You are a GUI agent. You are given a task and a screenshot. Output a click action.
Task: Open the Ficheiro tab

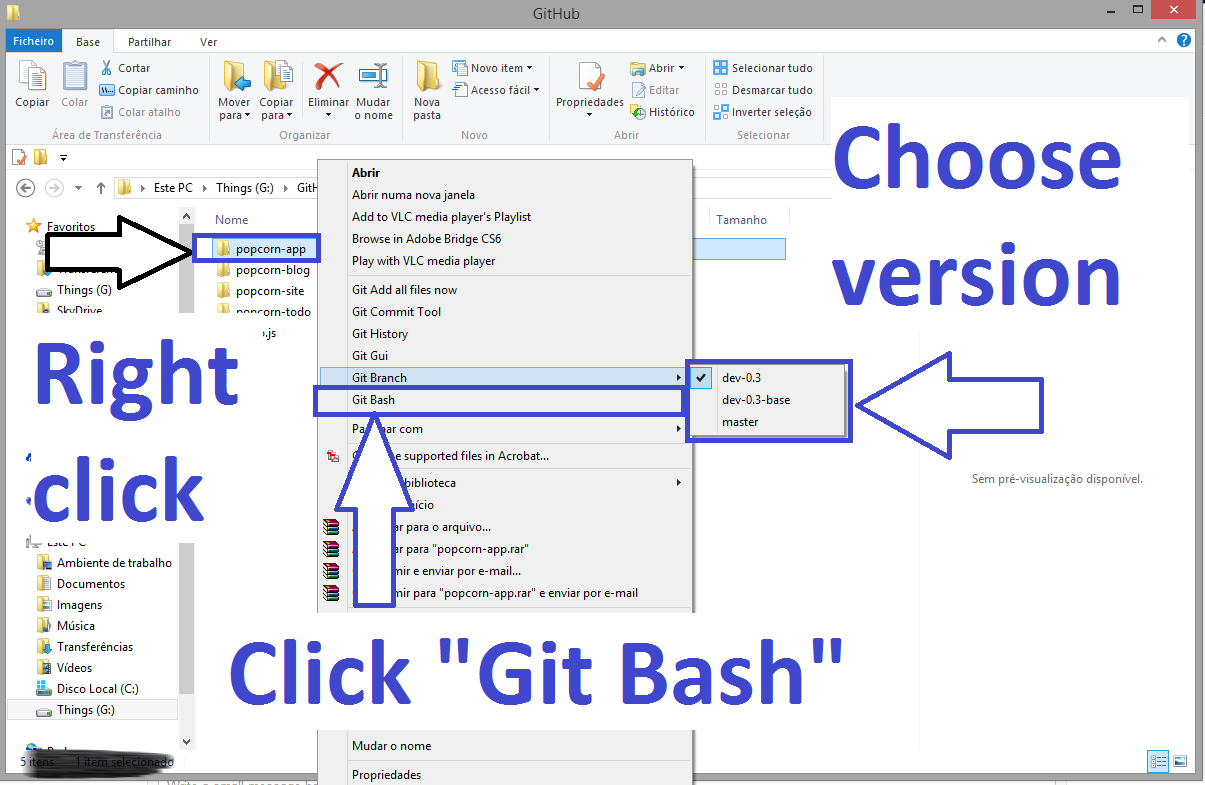tap(34, 42)
